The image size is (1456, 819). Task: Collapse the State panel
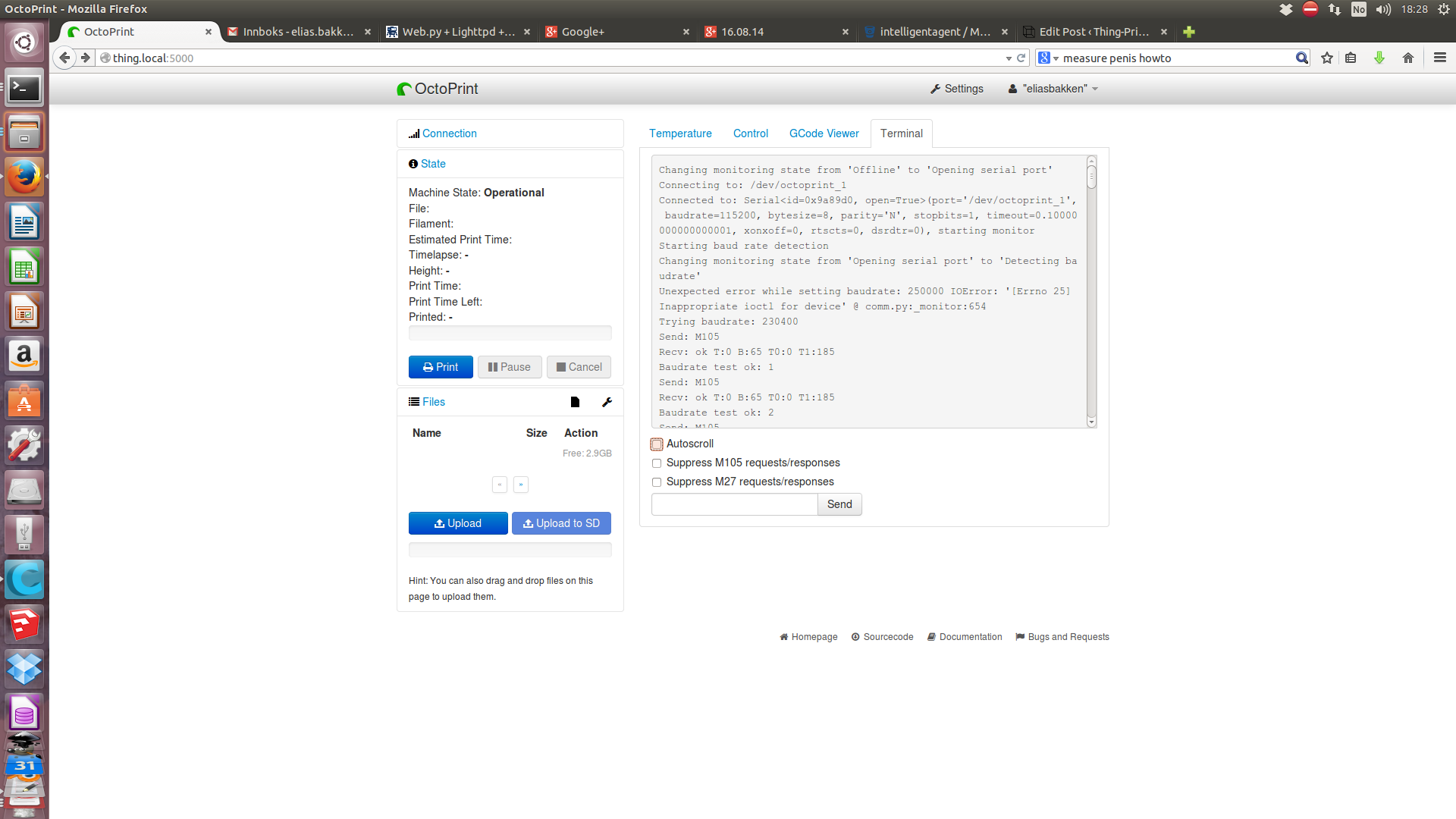pyautogui.click(x=433, y=164)
